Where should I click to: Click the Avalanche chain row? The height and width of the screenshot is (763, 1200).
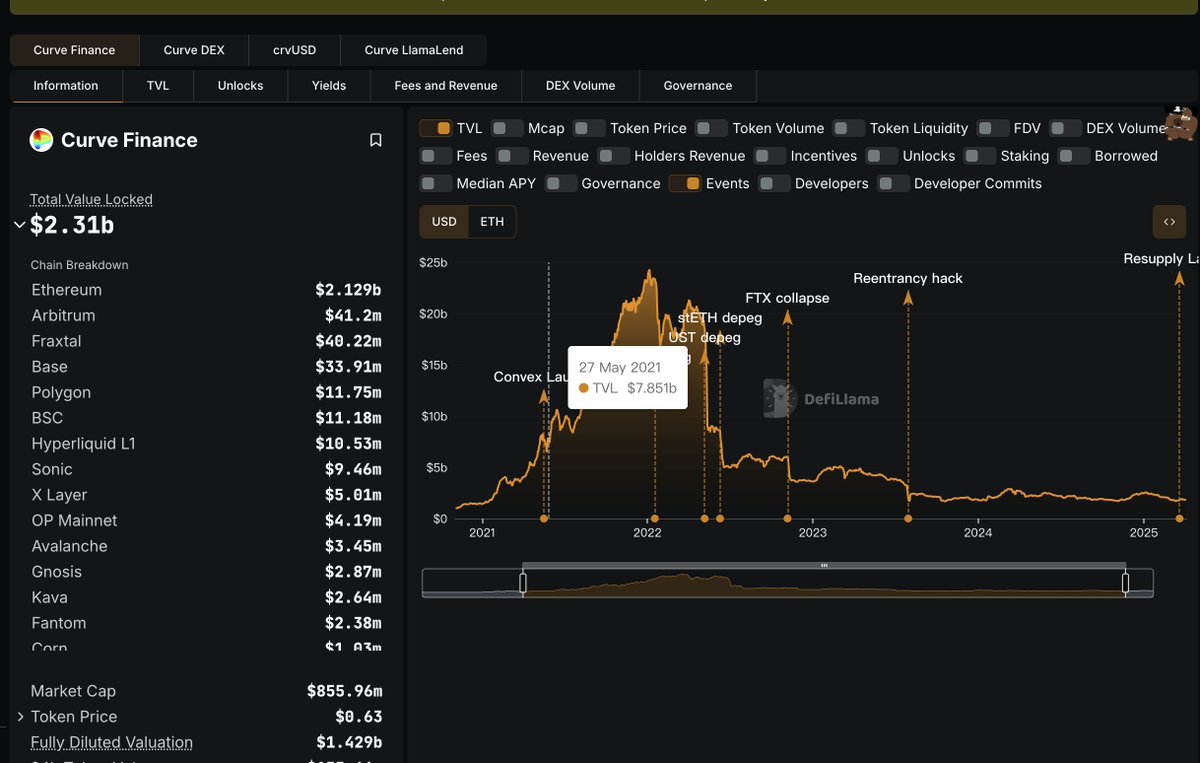(206, 546)
